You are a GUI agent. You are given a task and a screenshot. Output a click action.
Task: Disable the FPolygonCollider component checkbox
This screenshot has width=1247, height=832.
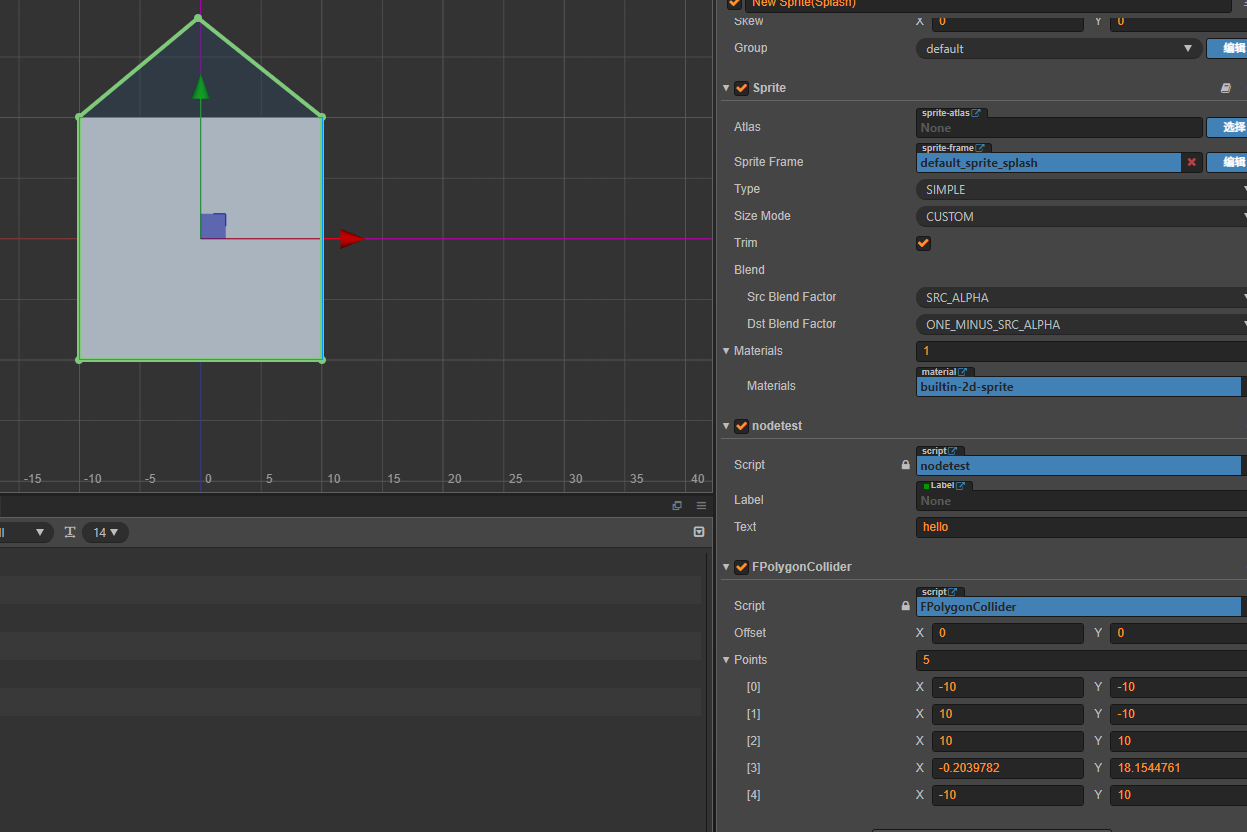741,567
